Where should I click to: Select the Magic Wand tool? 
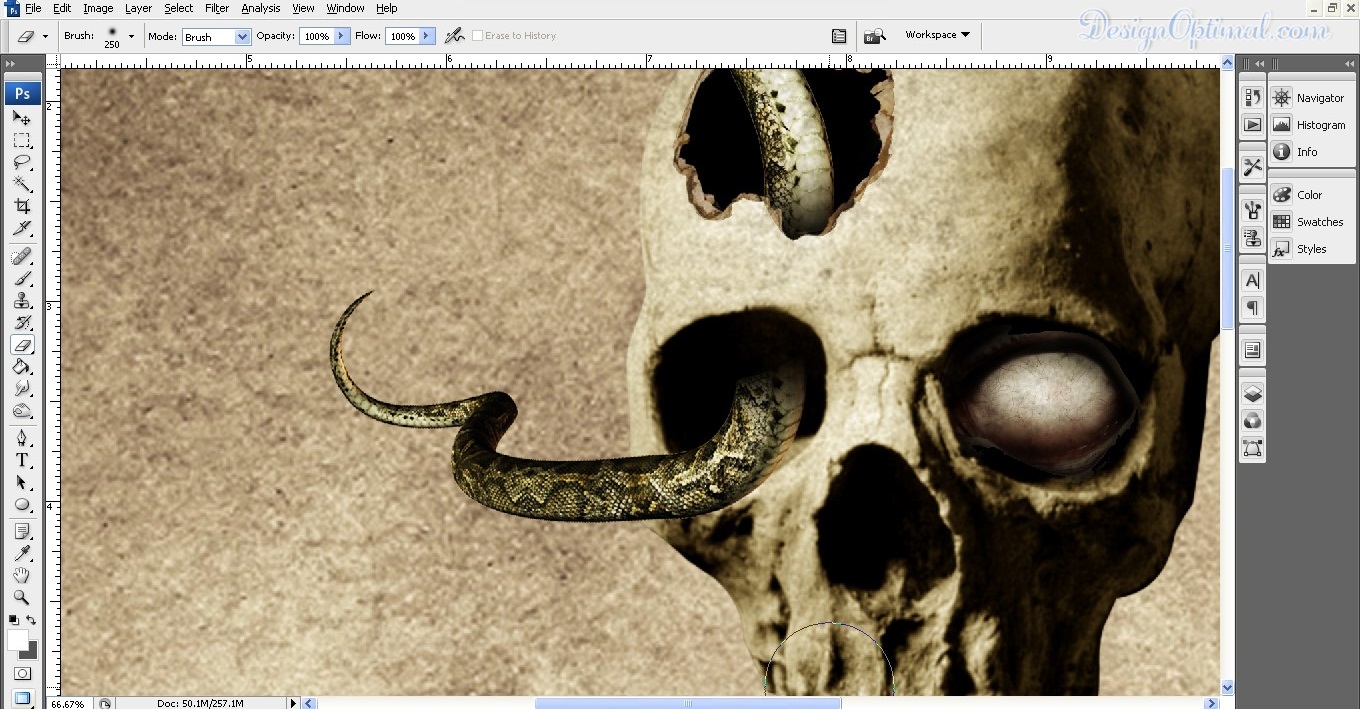click(22, 184)
